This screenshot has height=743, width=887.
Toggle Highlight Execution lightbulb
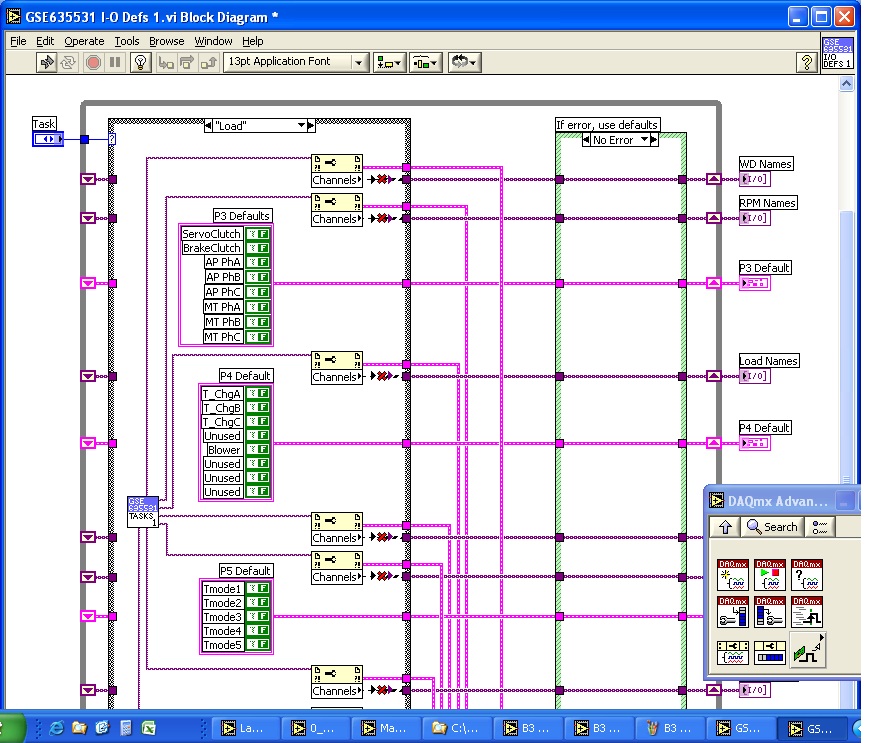click(x=140, y=62)
